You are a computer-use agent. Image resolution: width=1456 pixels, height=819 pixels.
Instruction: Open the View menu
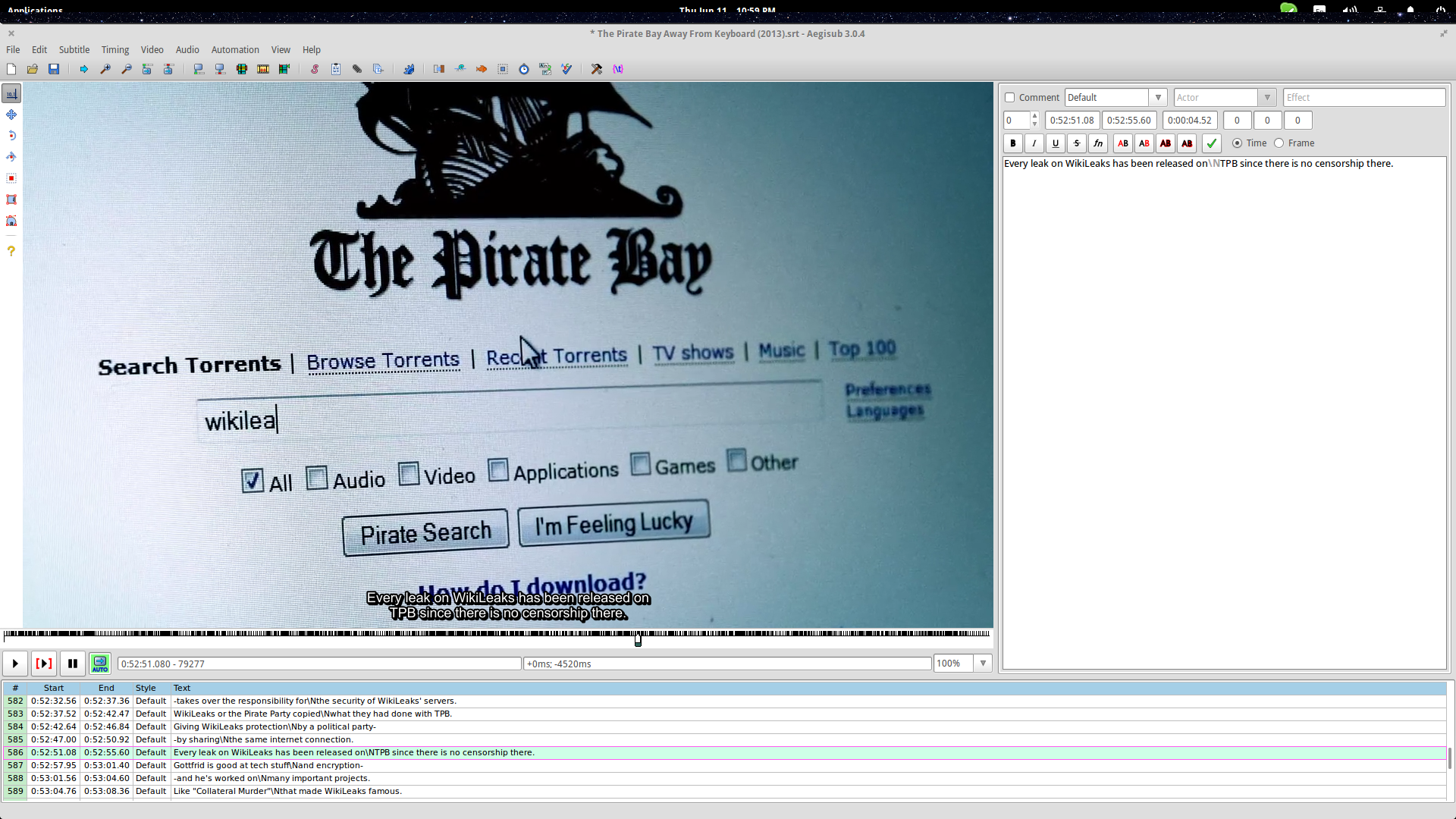click(x=281, y=50)
